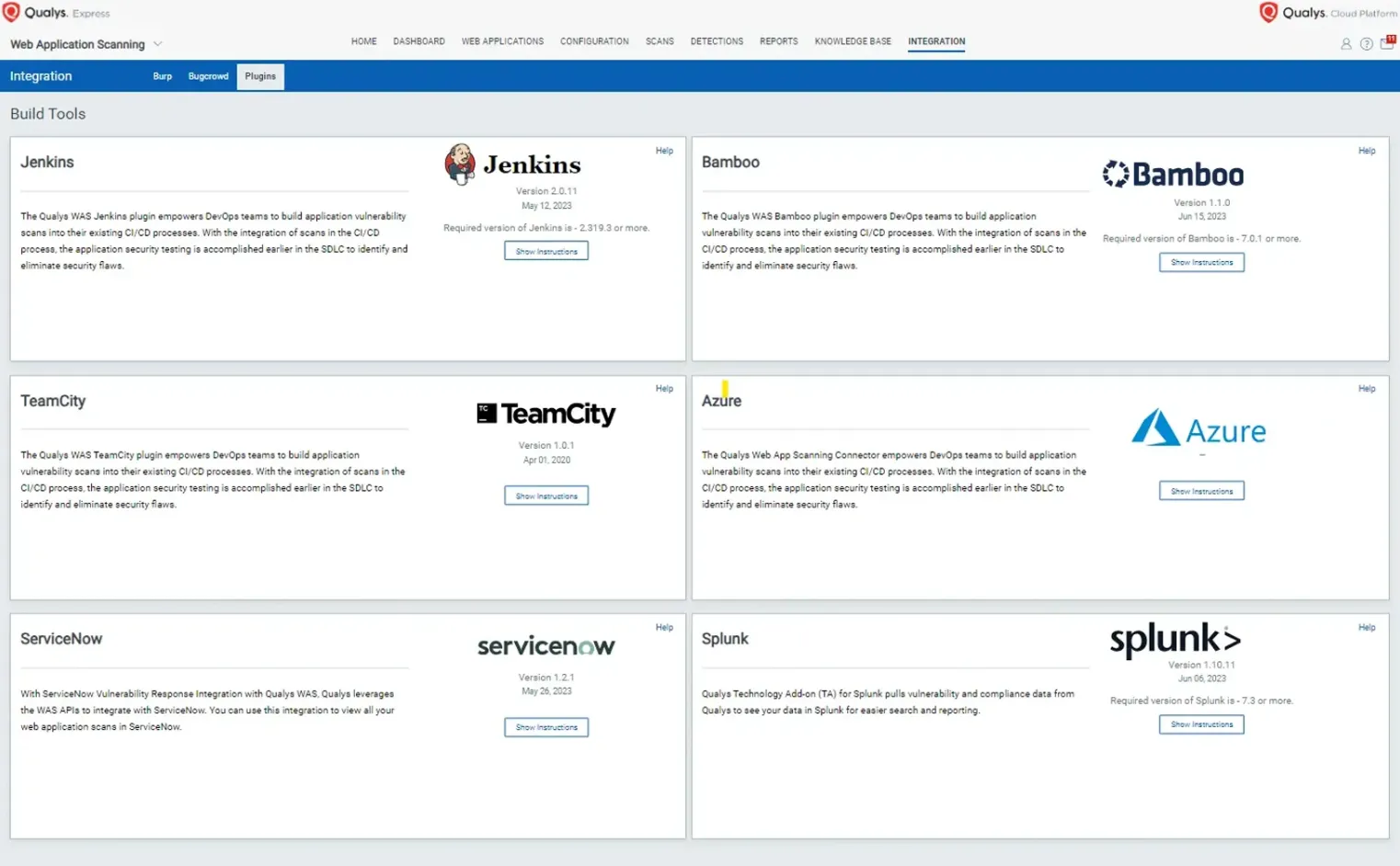Click the Jenkins Version 2.0.11 text

click(x=546, y=191)
